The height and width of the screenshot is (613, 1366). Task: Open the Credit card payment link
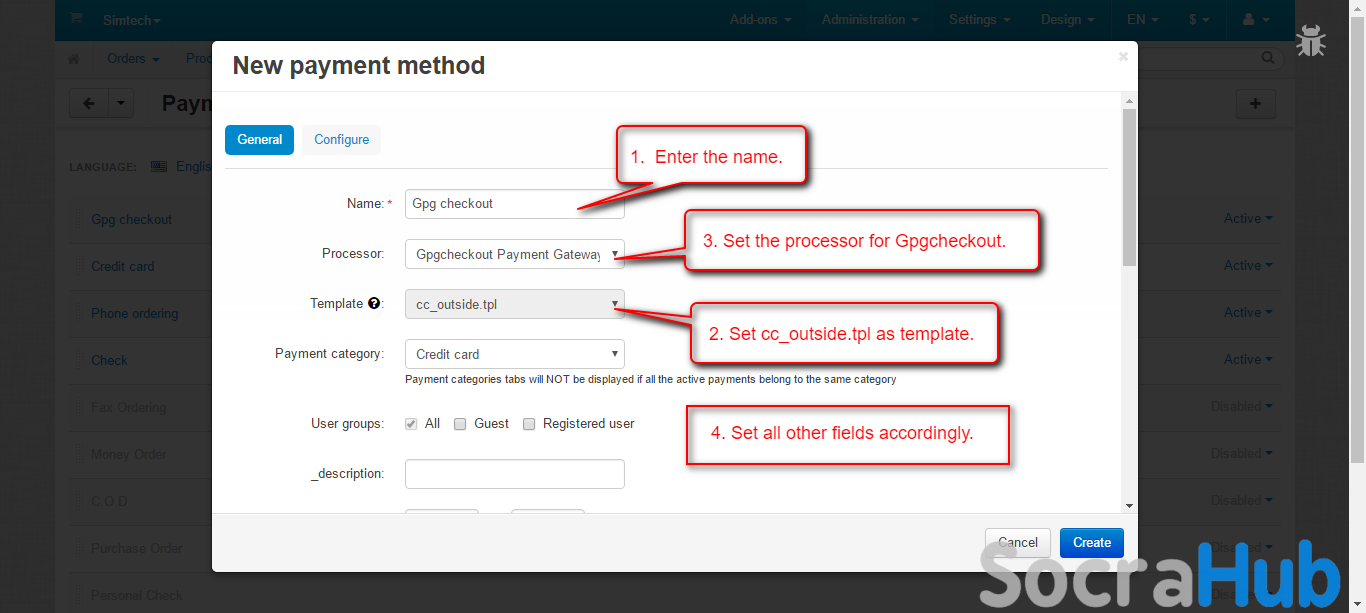point(122,266)
